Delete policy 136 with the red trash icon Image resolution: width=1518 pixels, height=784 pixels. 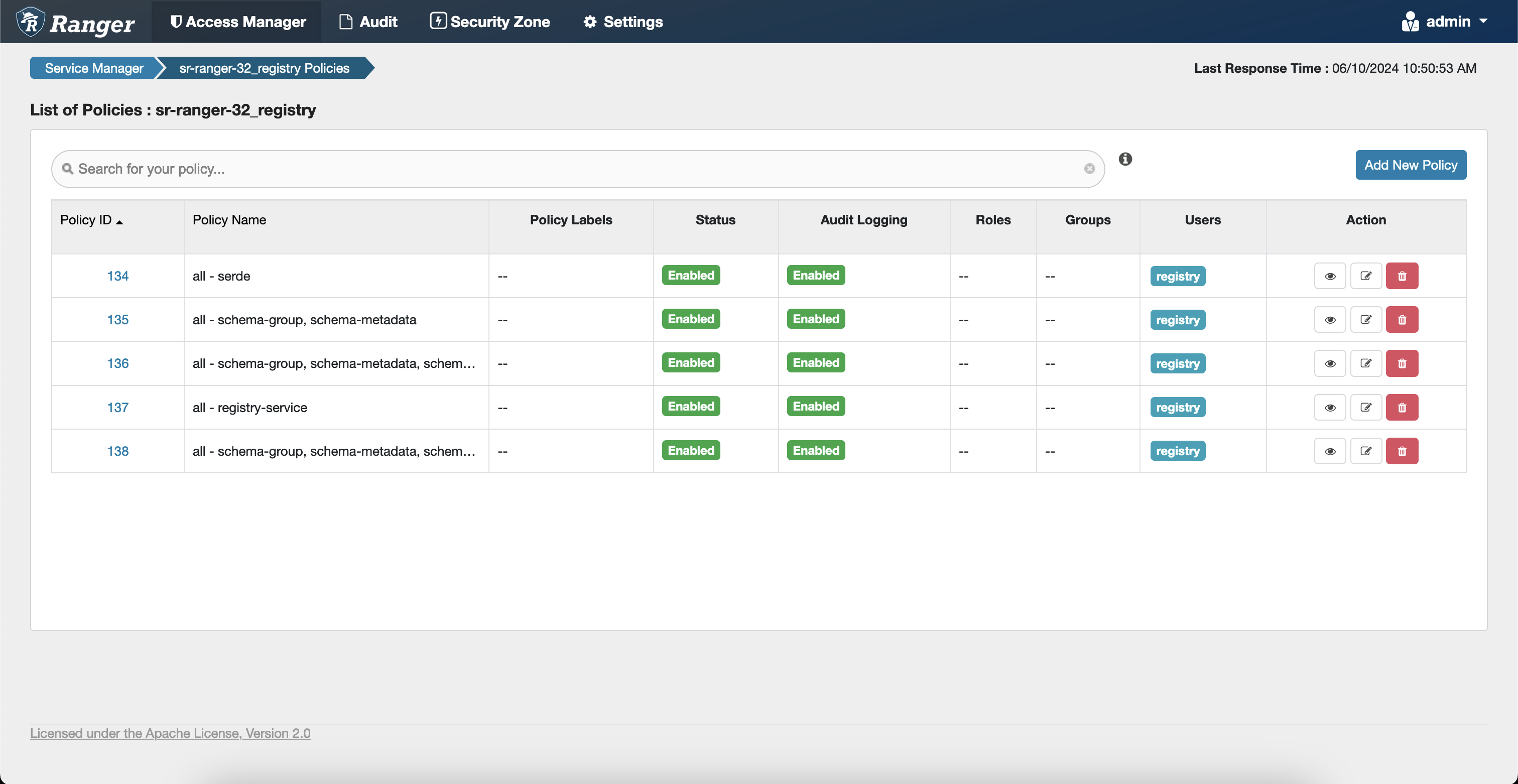1402,363
